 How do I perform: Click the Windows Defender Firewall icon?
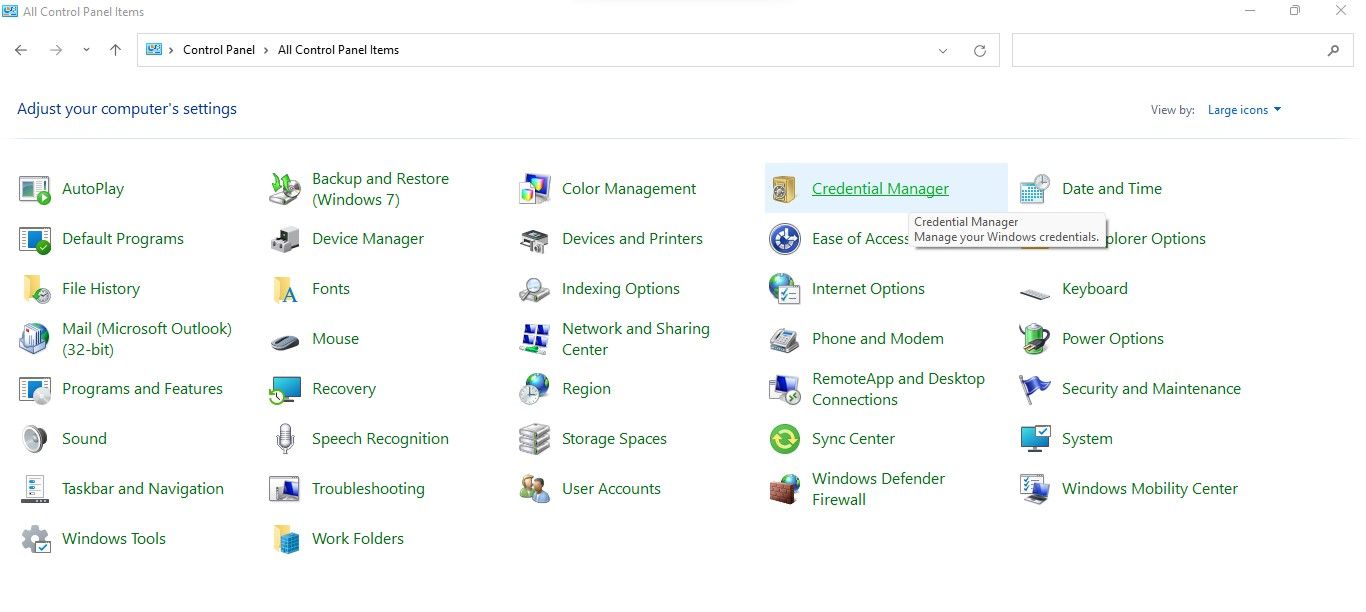point(785,489)
